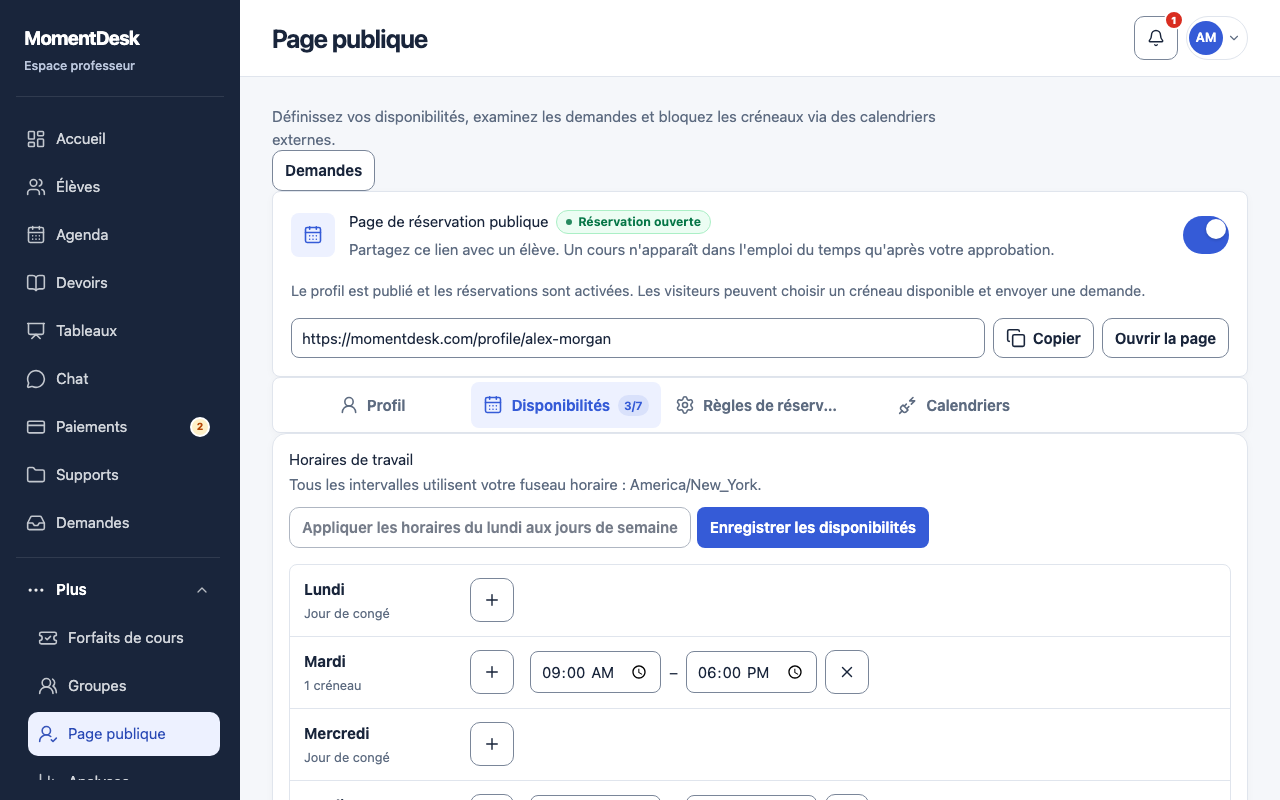The height and width of the screenshot is (800, 1280).
Task: Open the Règles de réservation tab
Action: click(x=756, y=405)
